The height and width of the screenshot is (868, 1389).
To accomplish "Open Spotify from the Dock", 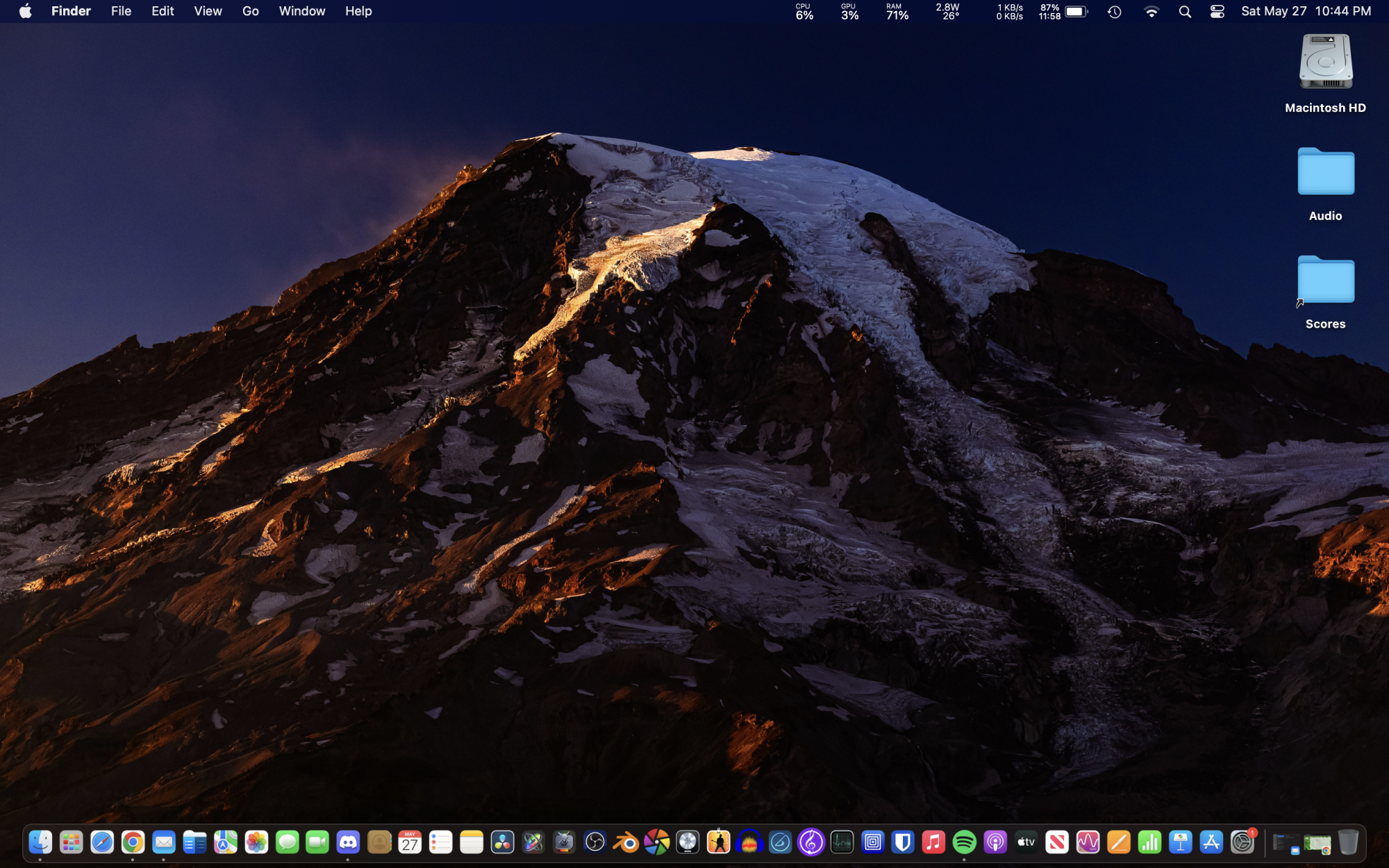I will [x=964, y=842].
